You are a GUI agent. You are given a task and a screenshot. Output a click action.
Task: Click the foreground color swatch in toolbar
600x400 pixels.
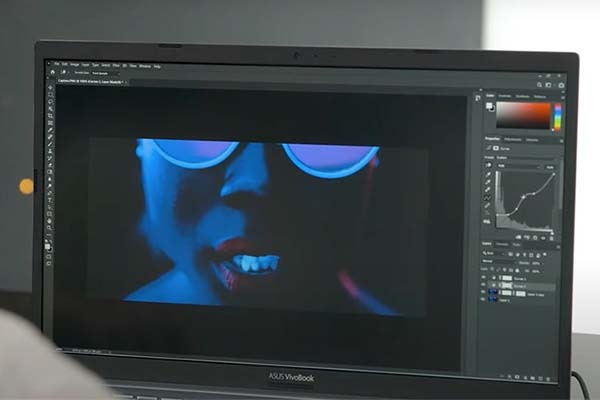tap(47, 245)
